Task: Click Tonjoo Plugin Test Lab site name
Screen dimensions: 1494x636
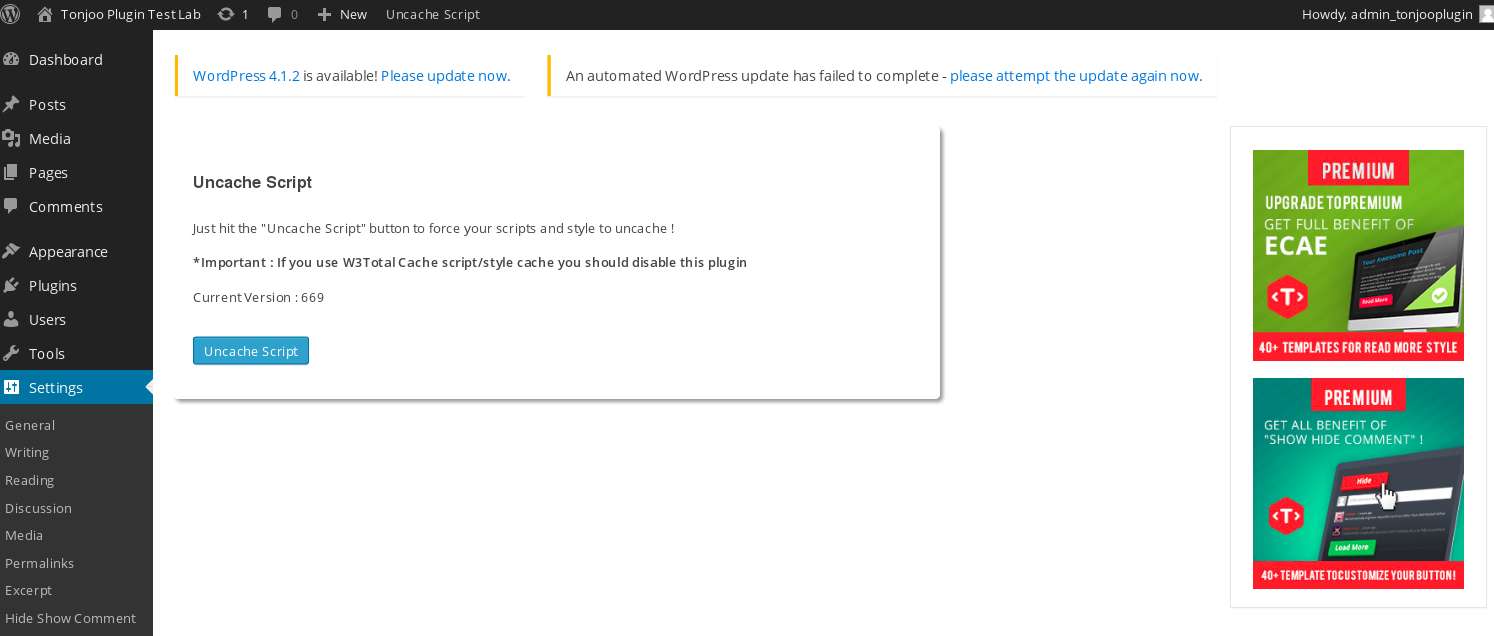Action: point(130,14)
